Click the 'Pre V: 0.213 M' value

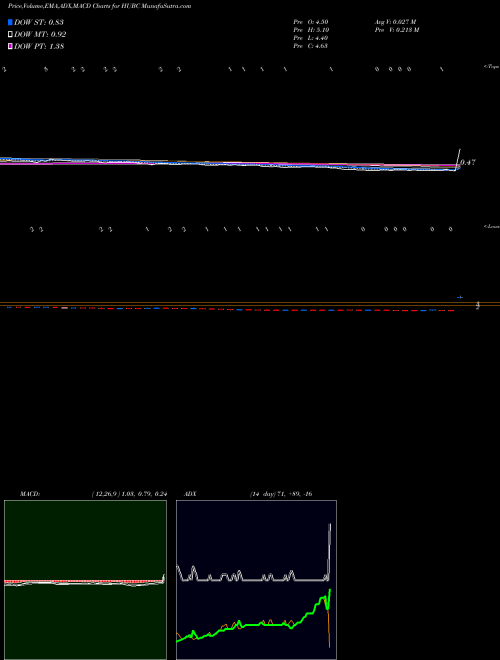click(x=398, y=30)
